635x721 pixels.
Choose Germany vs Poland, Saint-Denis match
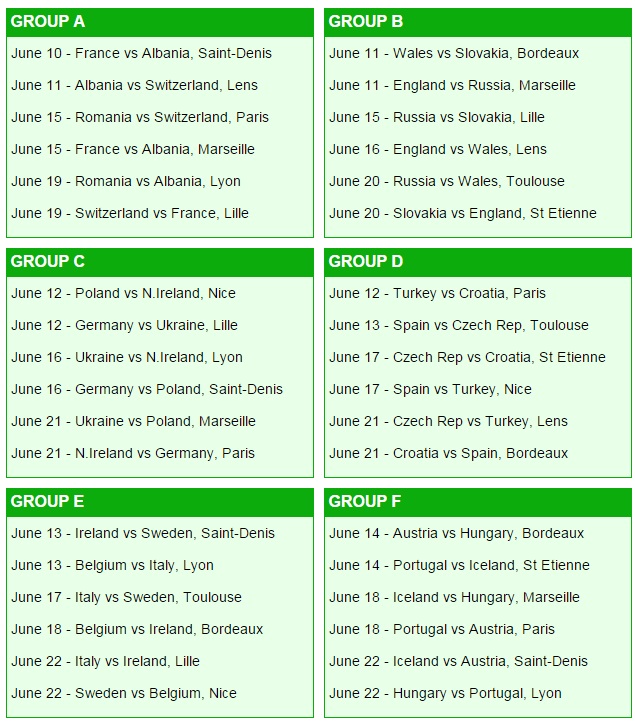click(x=147, y=389)
